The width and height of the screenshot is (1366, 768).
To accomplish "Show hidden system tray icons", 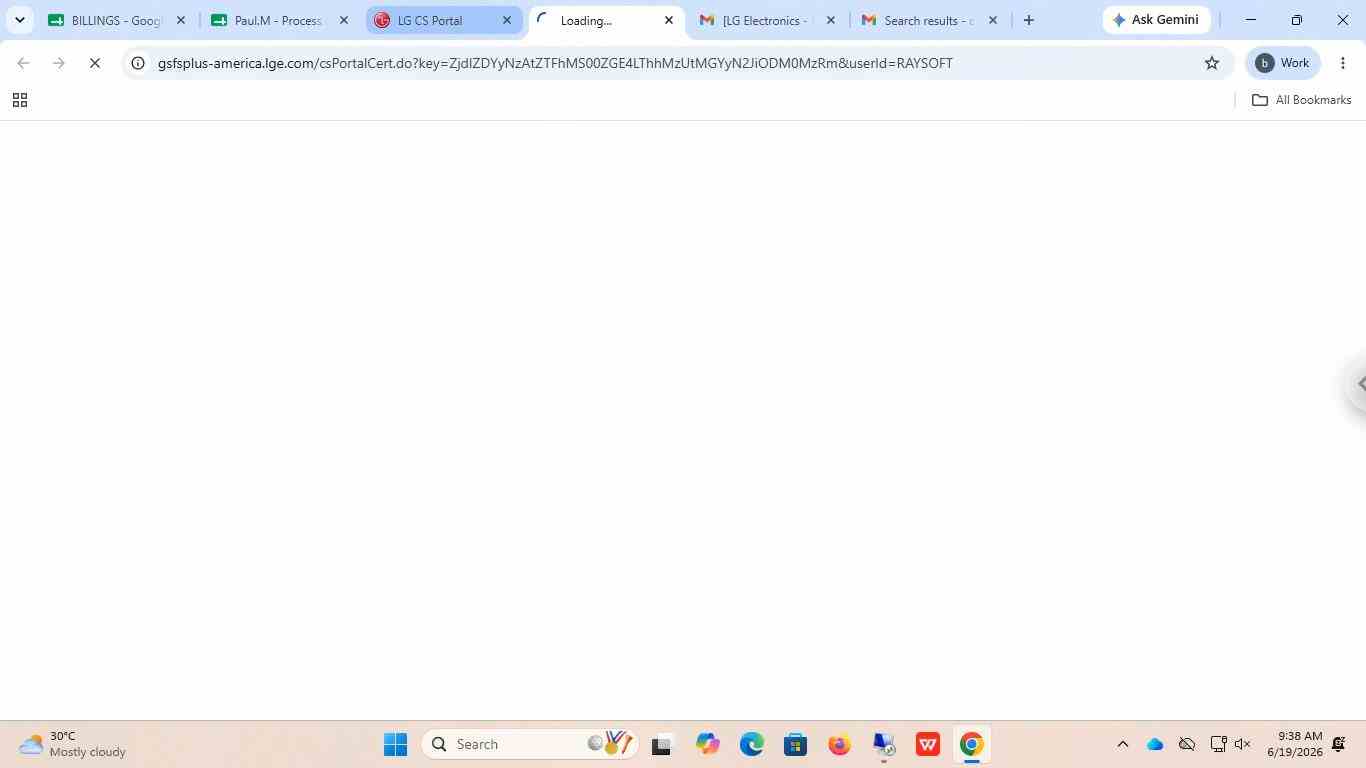I will click(1122, 744).
